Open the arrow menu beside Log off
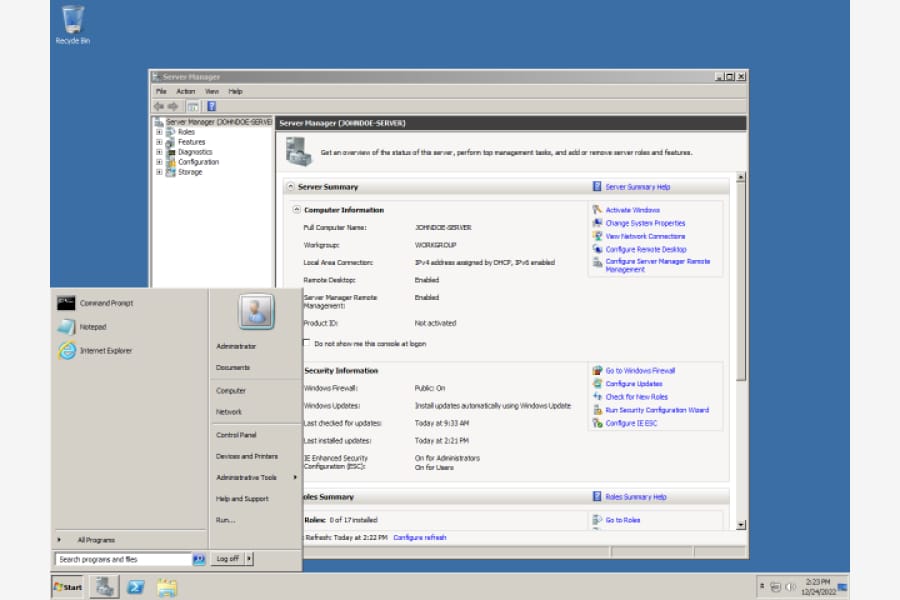This screenshot has height=600, width=900. 249,559
